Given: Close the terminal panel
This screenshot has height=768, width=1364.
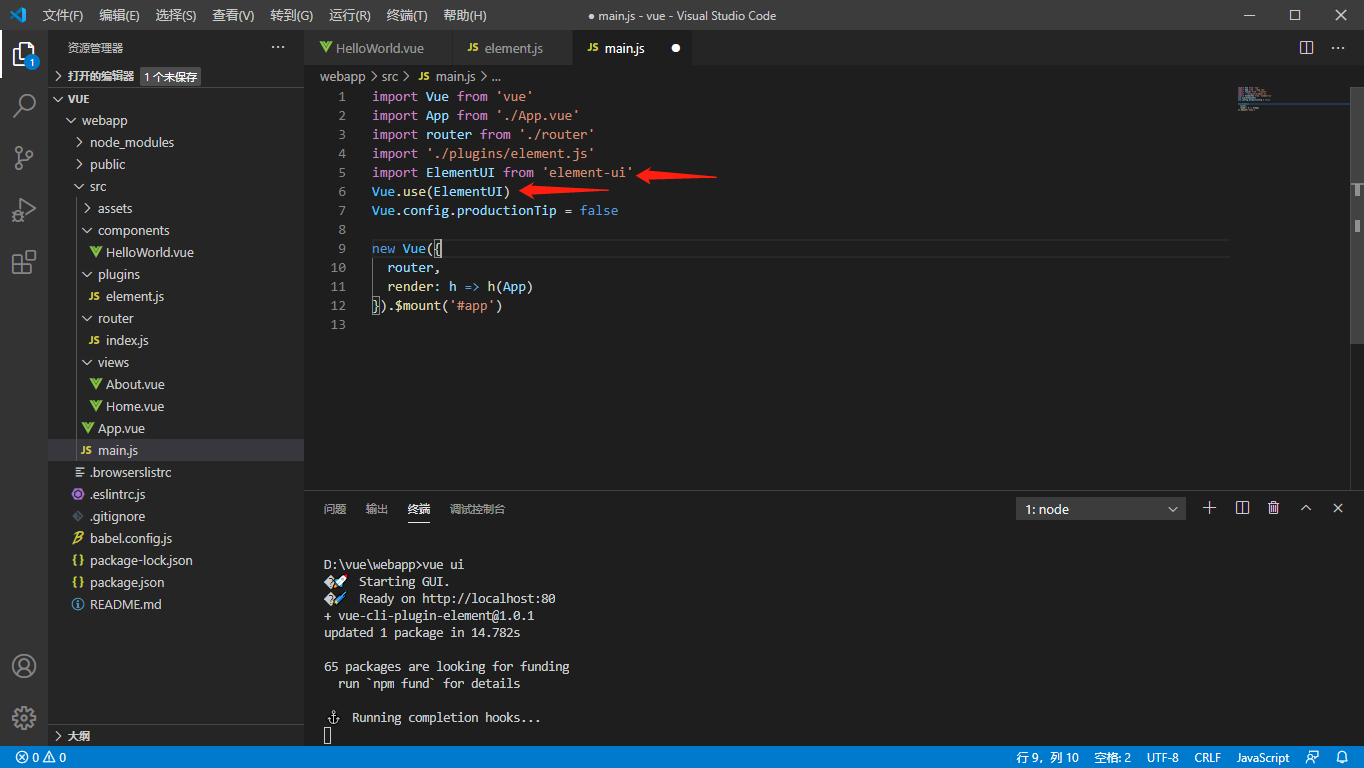Looking at the screenshot, I should pyautogui.click(x=1338, y=508).
